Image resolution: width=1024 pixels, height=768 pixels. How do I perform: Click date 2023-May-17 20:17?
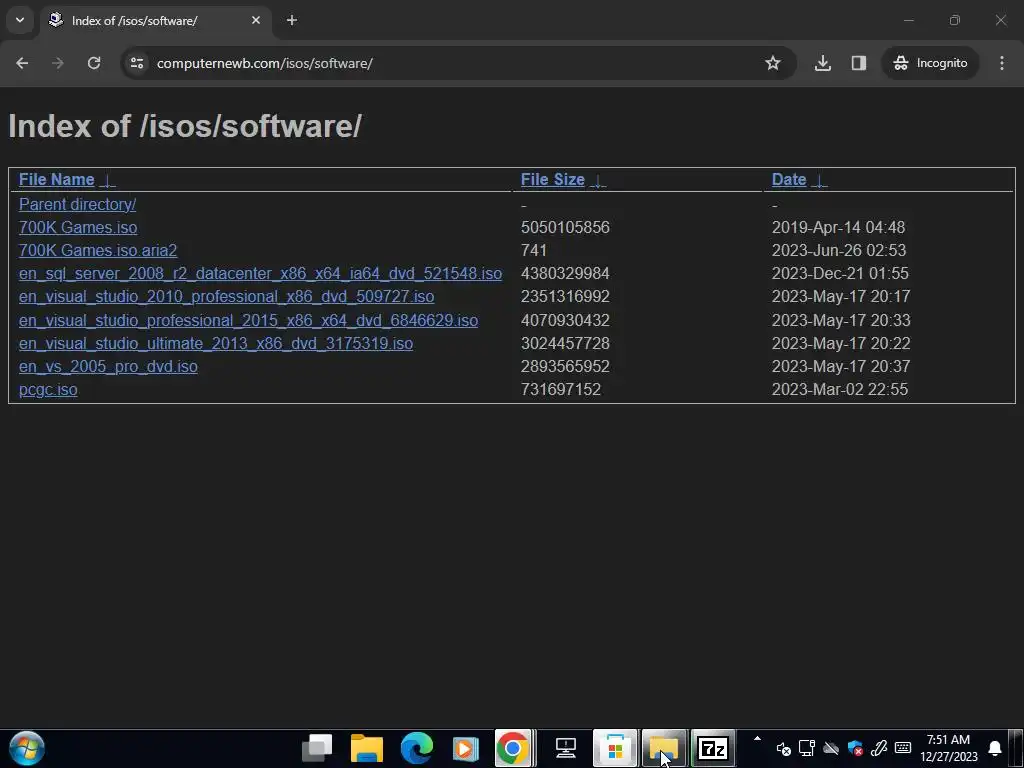pyautogui.click(x=841, y=296)
